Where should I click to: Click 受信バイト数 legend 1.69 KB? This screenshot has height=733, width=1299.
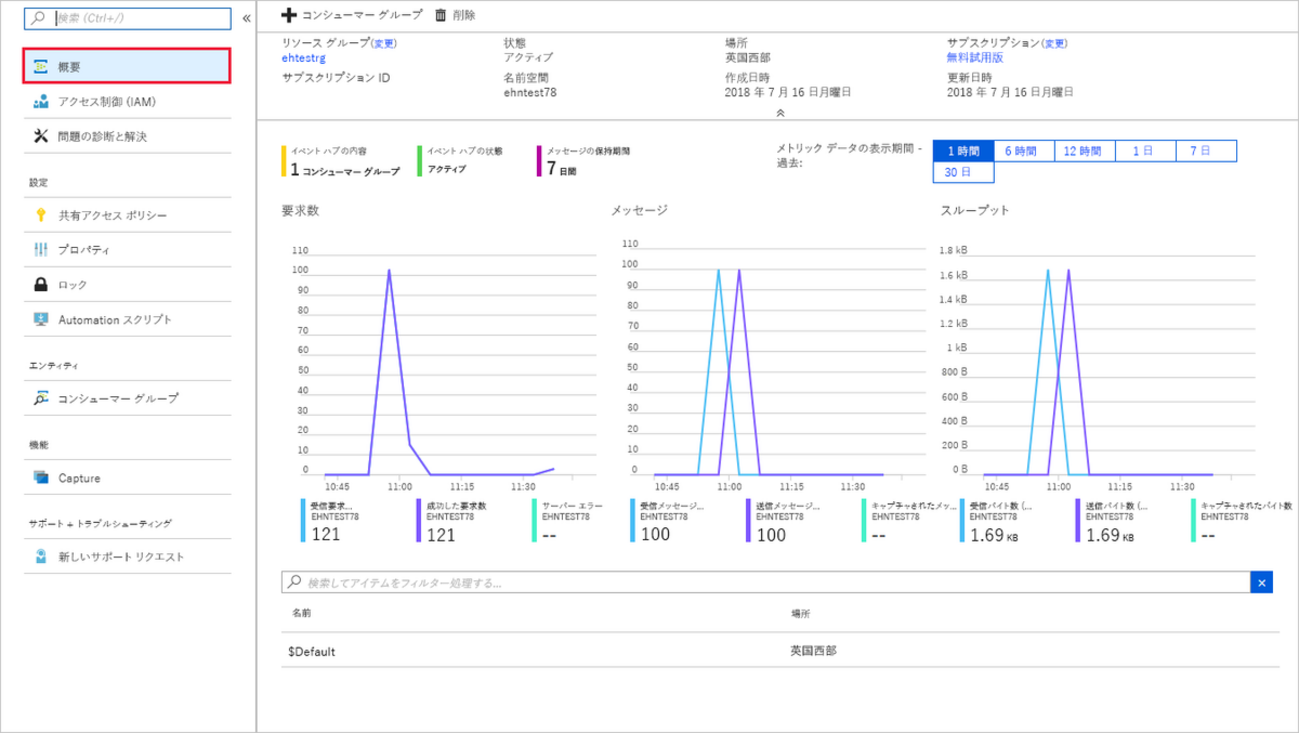995,535
